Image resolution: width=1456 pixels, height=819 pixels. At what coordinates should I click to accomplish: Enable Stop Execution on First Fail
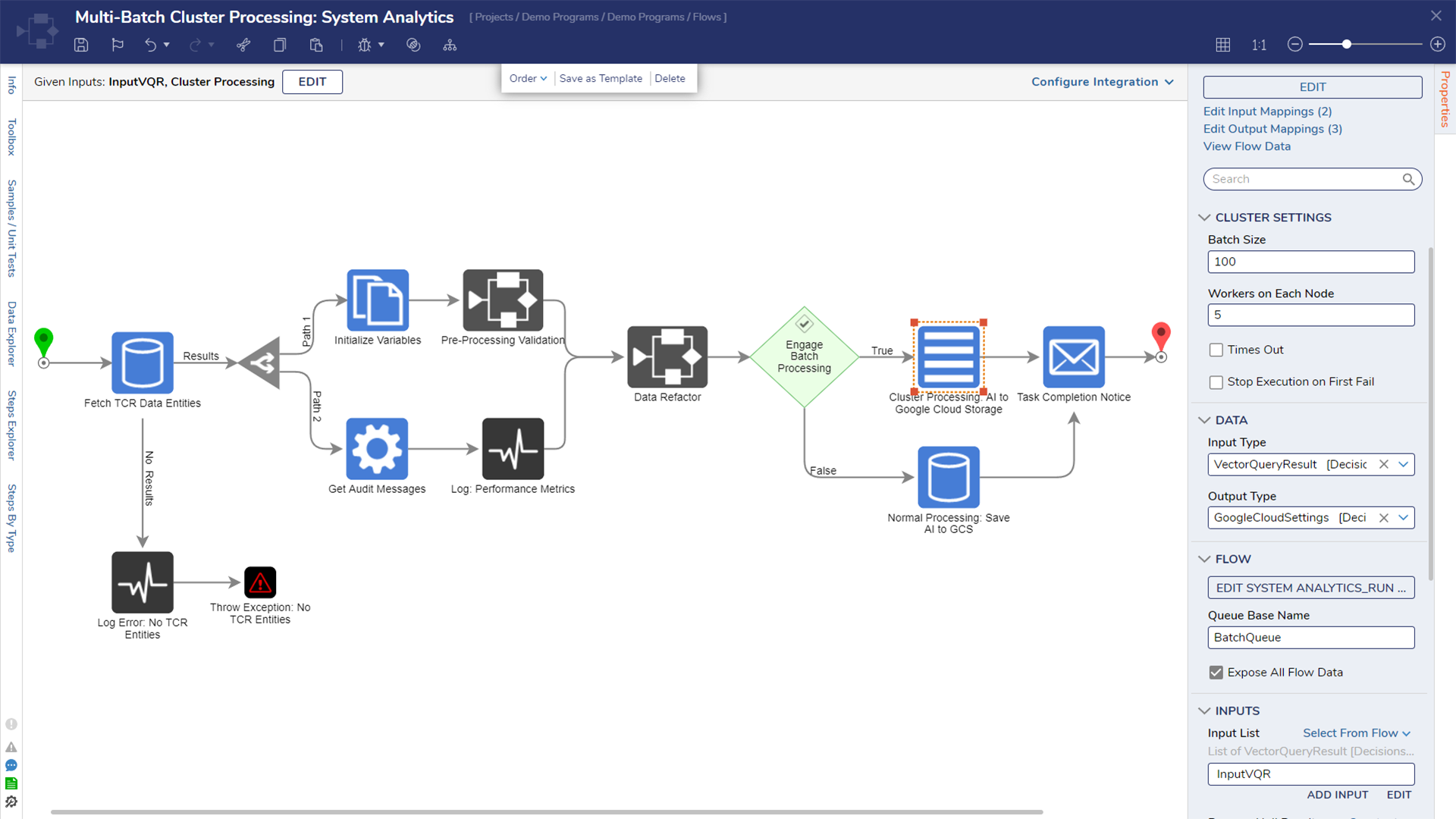(1215, 381)
